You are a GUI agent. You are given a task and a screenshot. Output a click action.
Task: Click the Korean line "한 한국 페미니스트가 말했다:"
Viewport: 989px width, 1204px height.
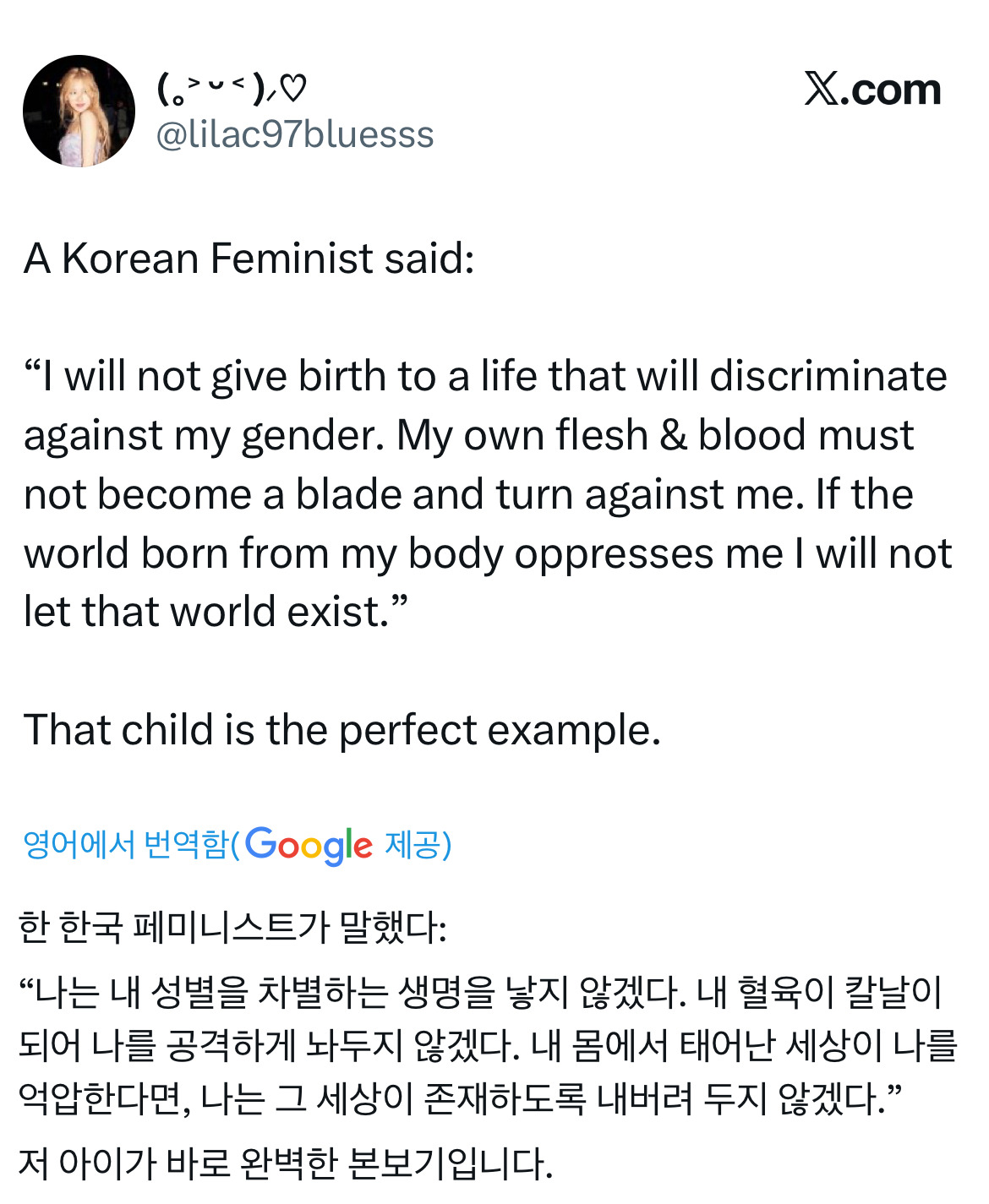click(x=232, y=927)
